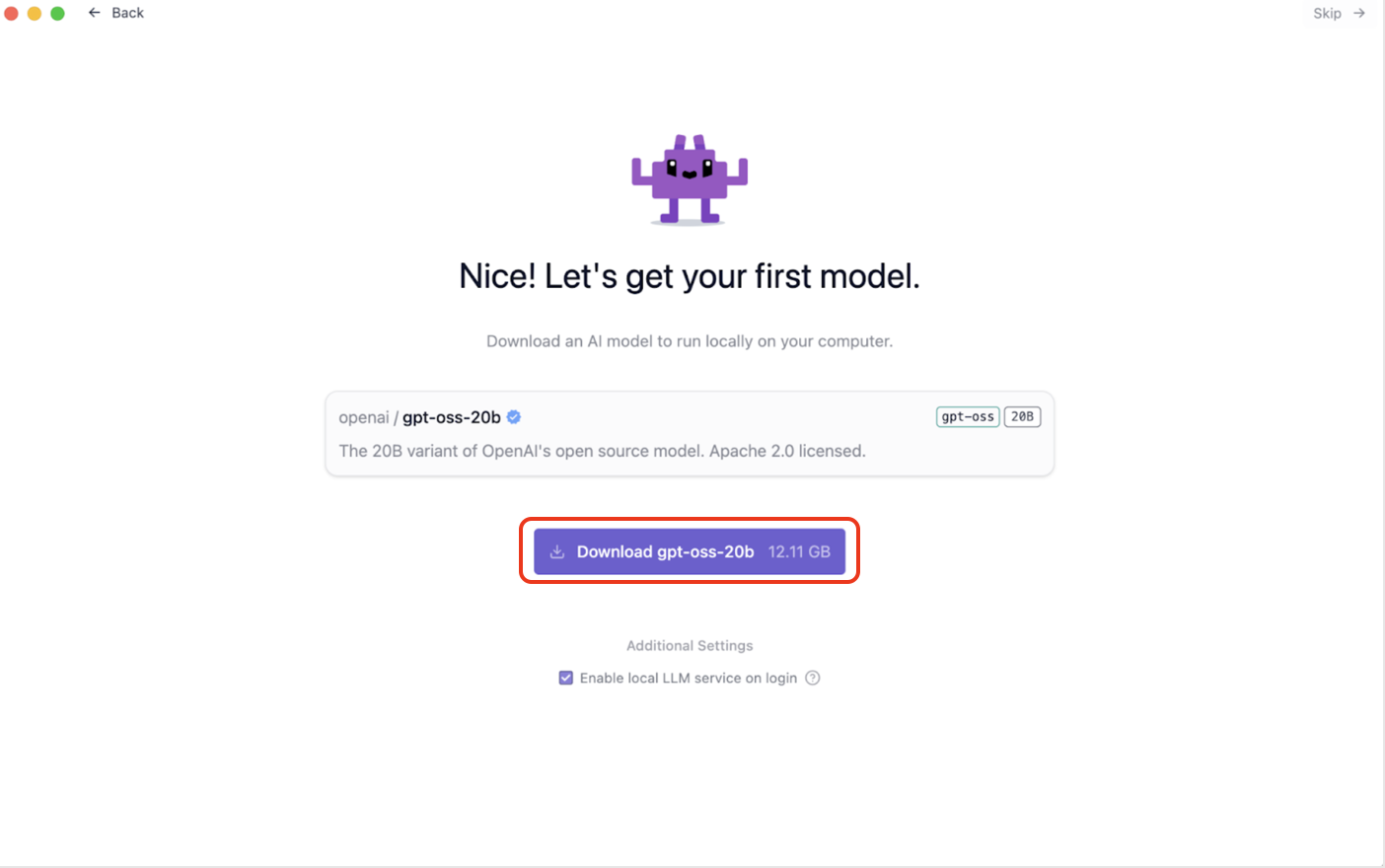Click the help question mark icon
1385x868 pixels.
(x=813, y=678)
